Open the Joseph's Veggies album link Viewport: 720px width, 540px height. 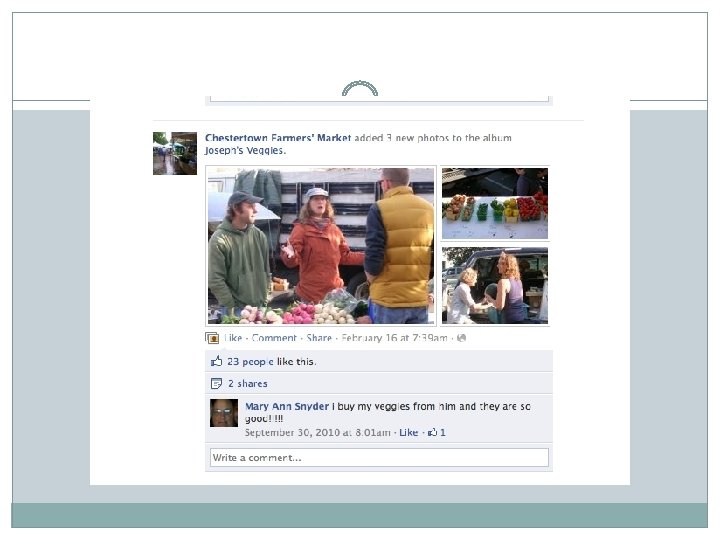click(x=245, y=151)
